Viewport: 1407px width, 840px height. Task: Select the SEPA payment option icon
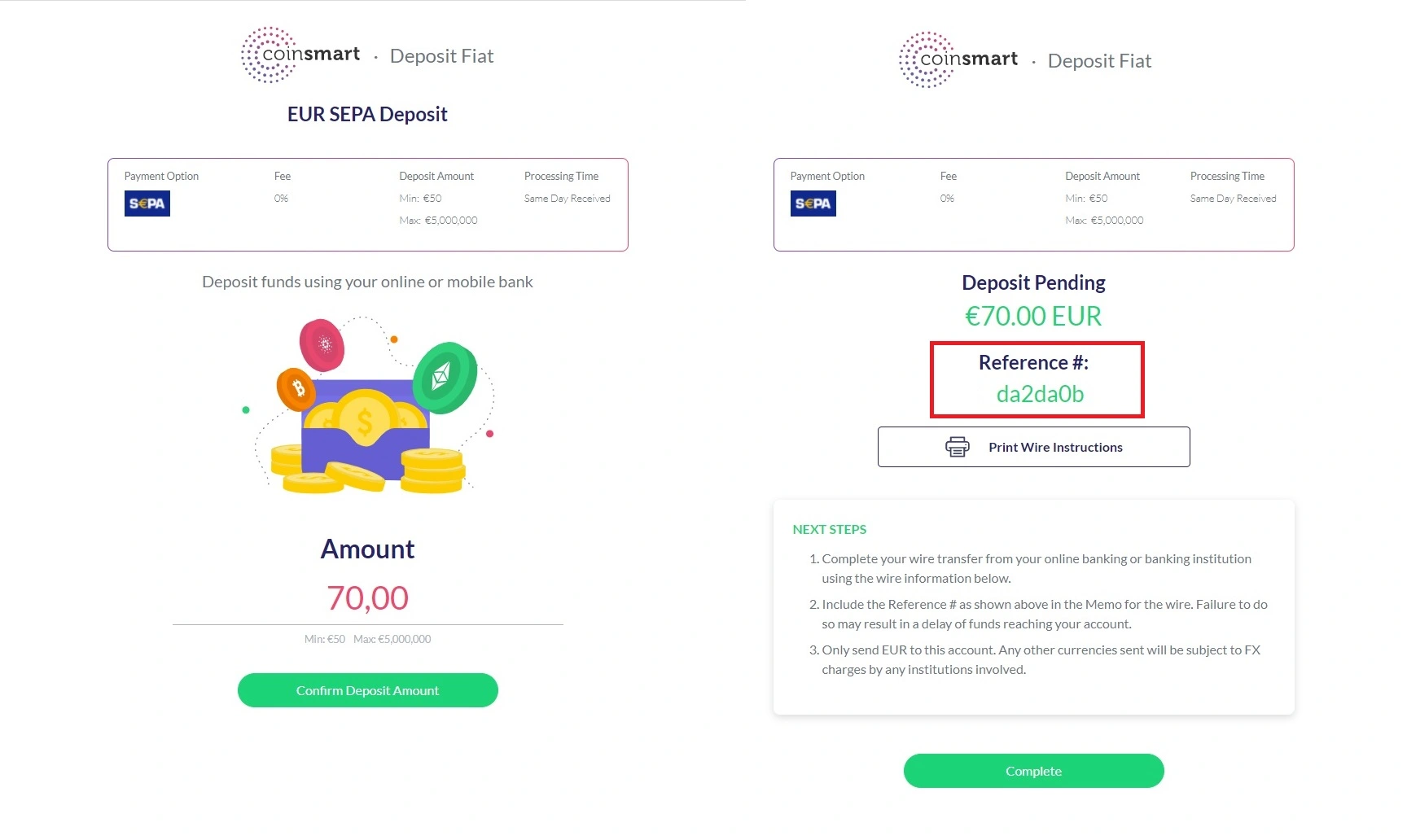click(147, 203)
